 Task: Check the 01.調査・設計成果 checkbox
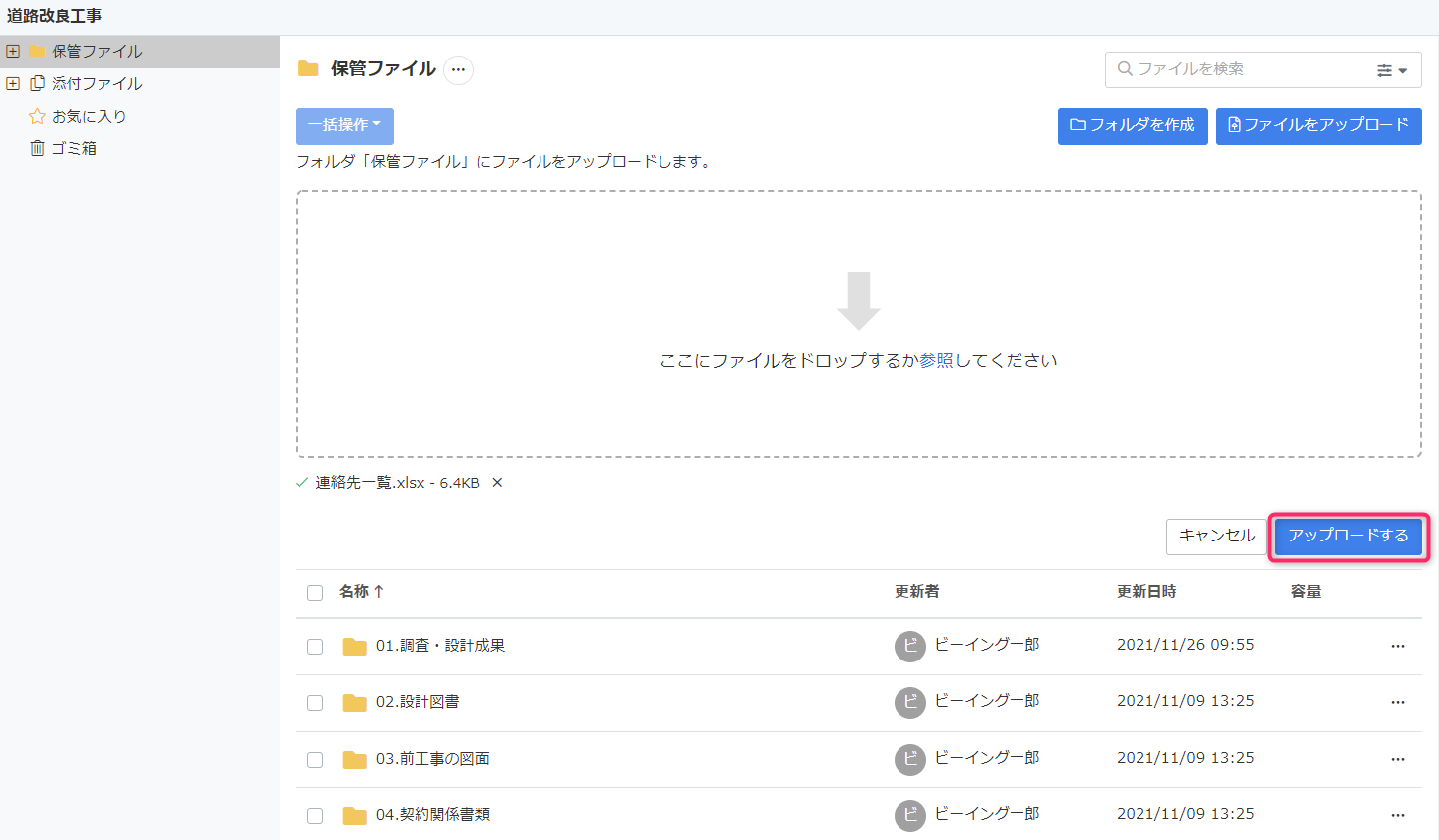tap(315, 647)
